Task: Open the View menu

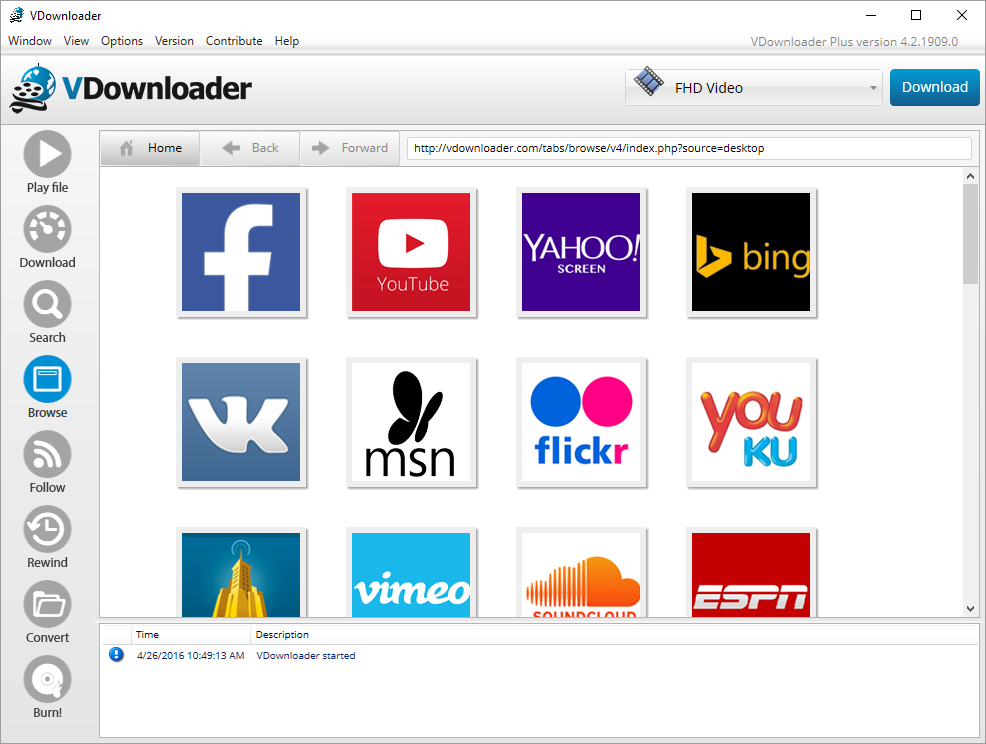Action: point(76,41)
